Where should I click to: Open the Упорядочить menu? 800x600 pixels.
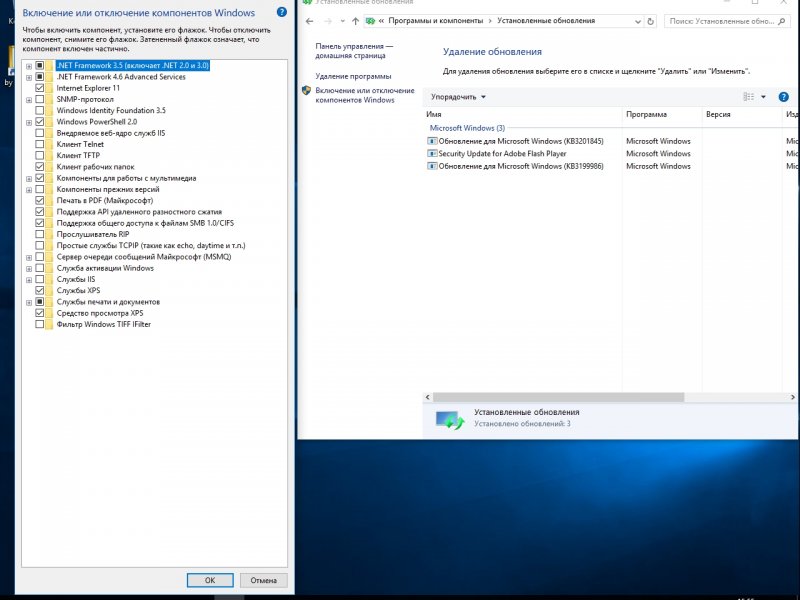(x=458, y=97)
